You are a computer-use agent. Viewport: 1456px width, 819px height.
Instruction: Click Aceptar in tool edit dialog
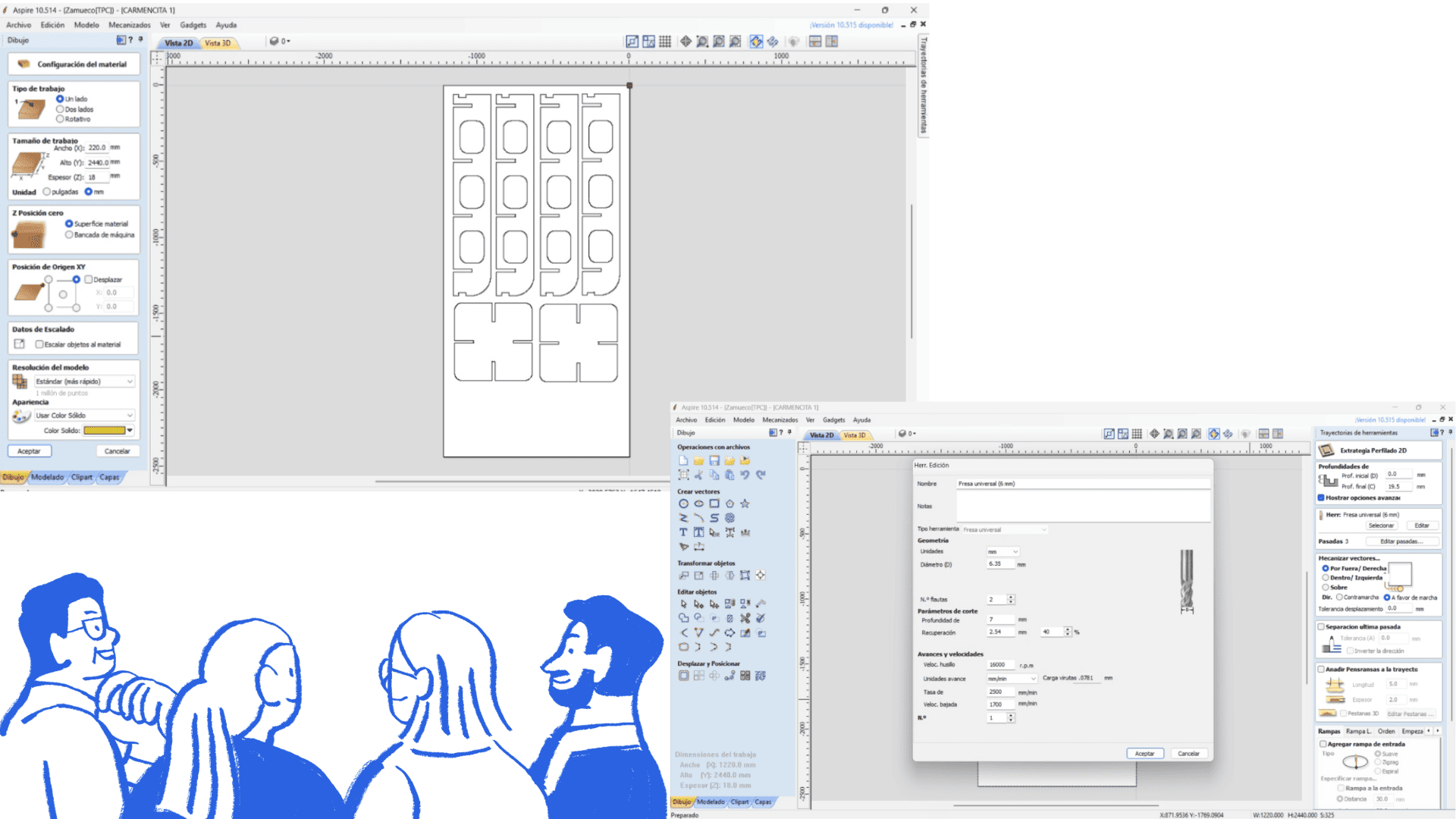pos(1144,754)
